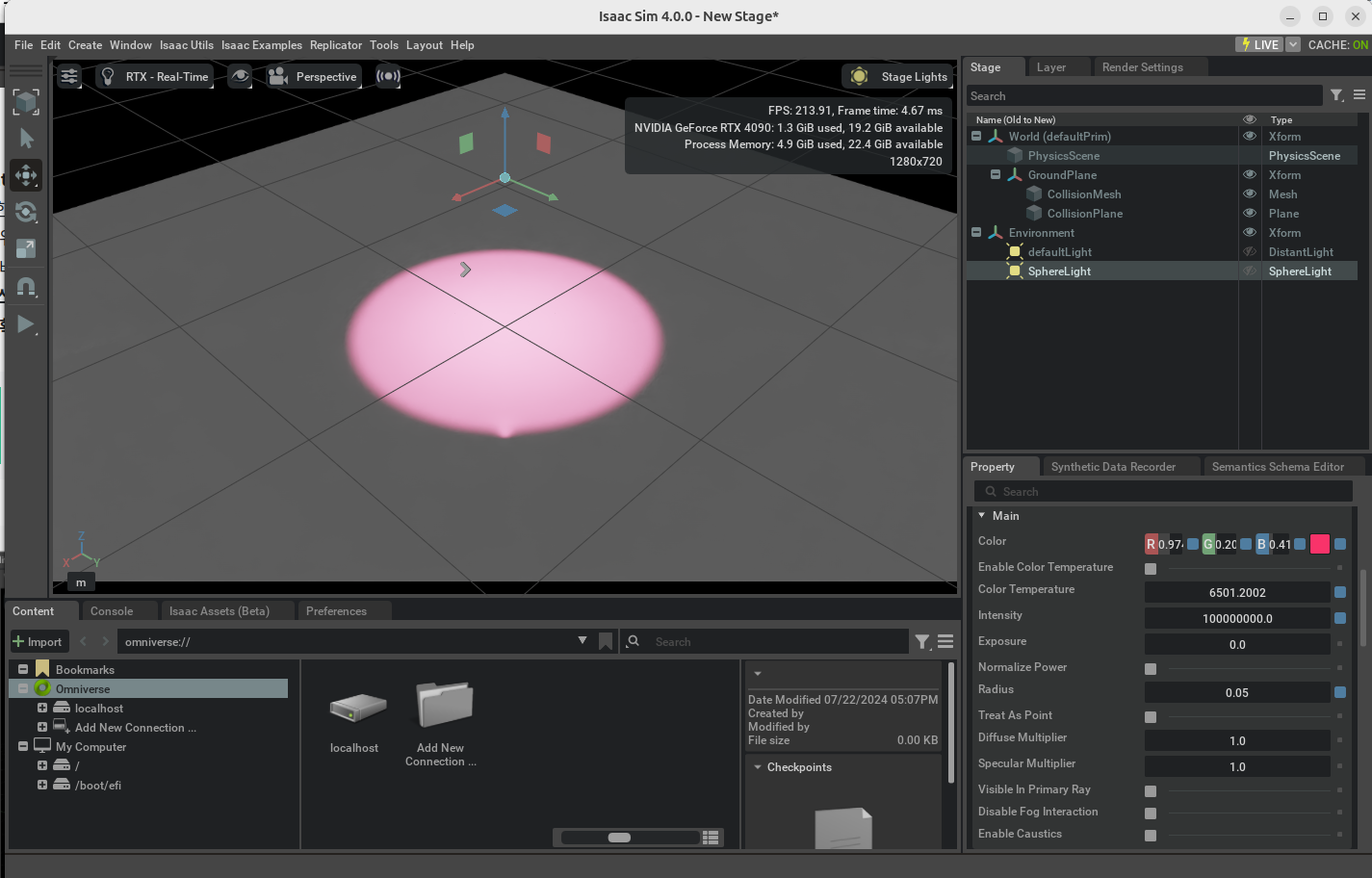The image size is (1372, 878).
Task: Click the Intensity value field
Action: [1237, 618]
